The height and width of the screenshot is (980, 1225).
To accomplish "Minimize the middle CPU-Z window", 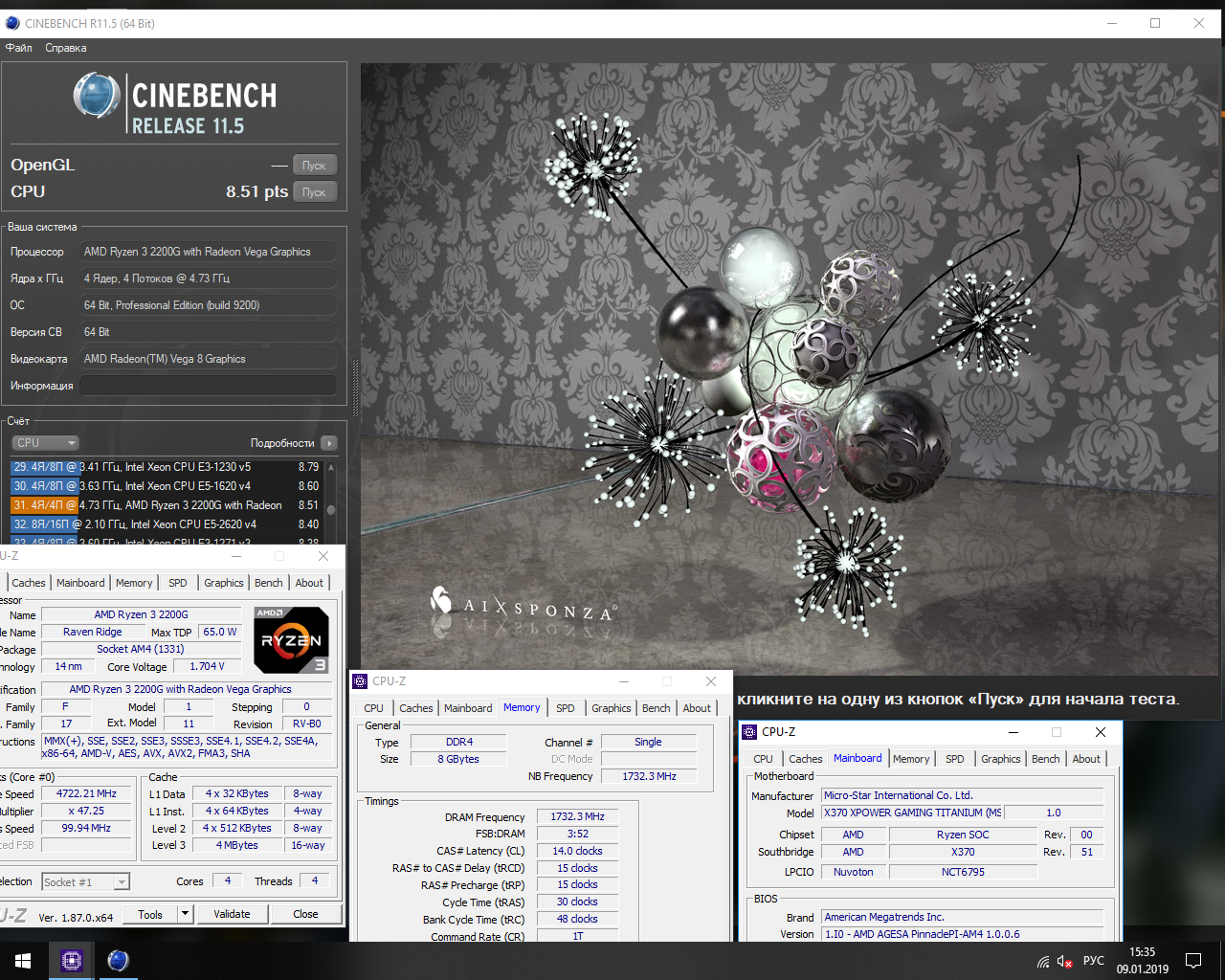I will (623, 681).
